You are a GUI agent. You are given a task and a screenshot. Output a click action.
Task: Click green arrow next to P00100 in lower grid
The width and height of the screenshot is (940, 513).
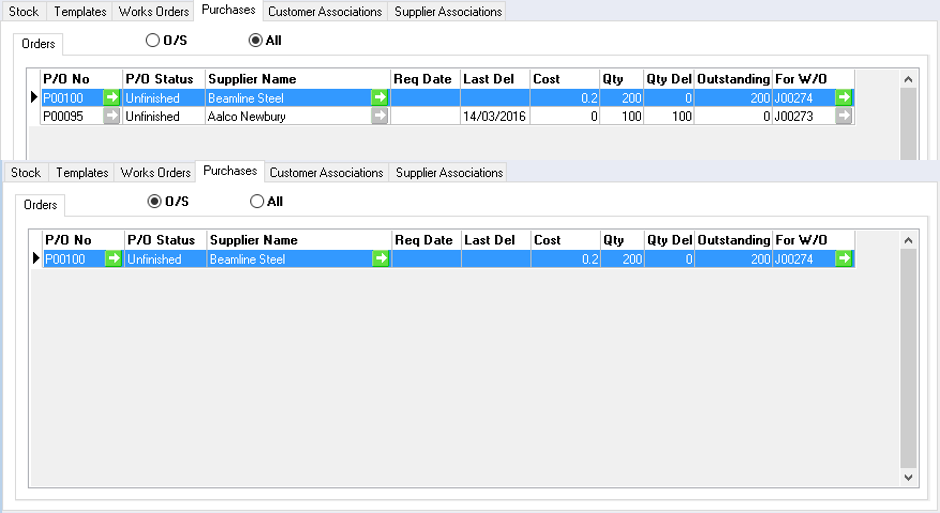point(114,259)
